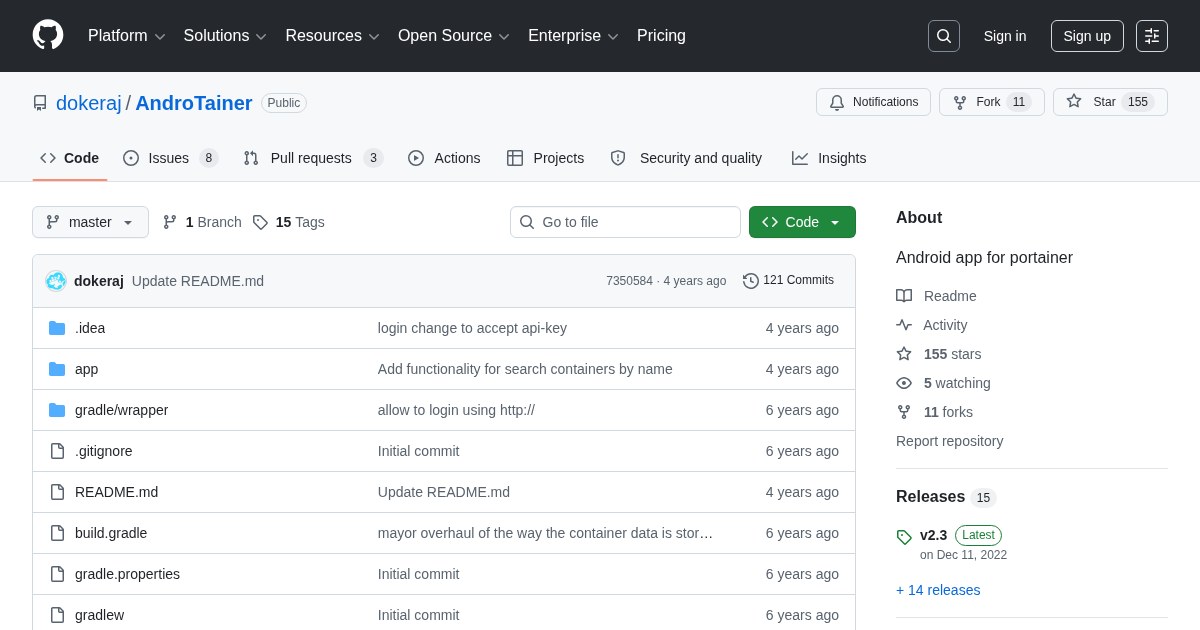1200x630 pixels.
Task: Switch to the Pull requests tab
Action: [313, 158]
